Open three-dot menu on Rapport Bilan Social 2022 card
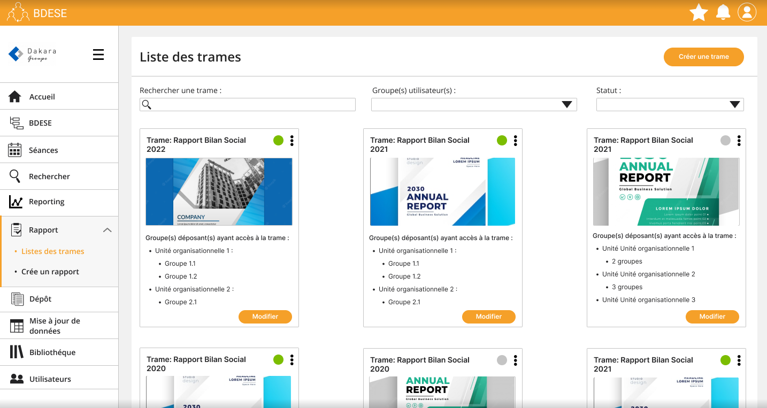Viewport: 767px width, 408px height. pyautogui.click(x=292, y=141)
